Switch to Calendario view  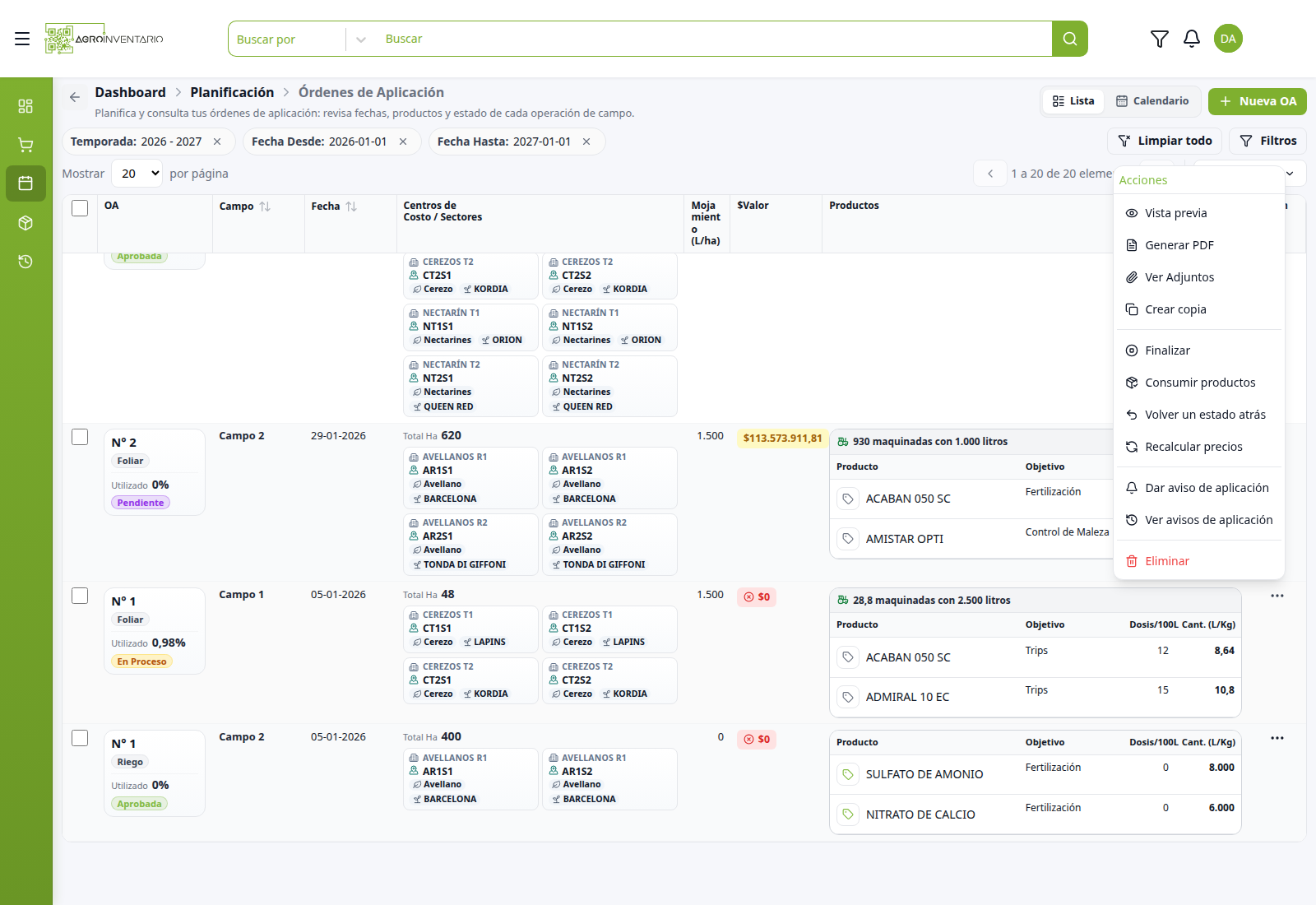[1151, 101]
